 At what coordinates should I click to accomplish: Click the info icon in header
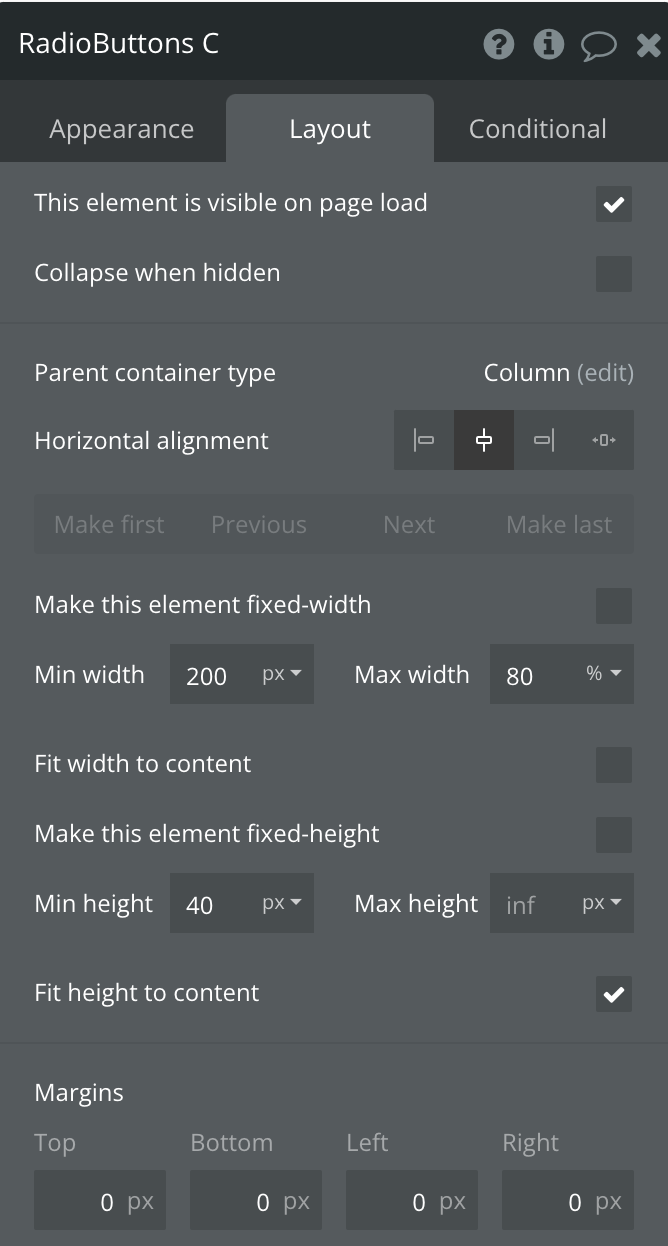click(x=548, y=44)
